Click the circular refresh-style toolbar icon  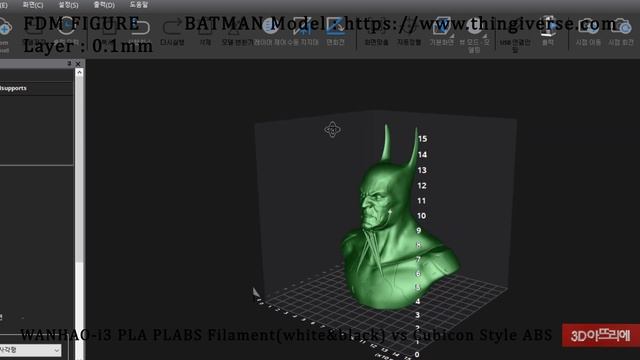tap(67, 27)
